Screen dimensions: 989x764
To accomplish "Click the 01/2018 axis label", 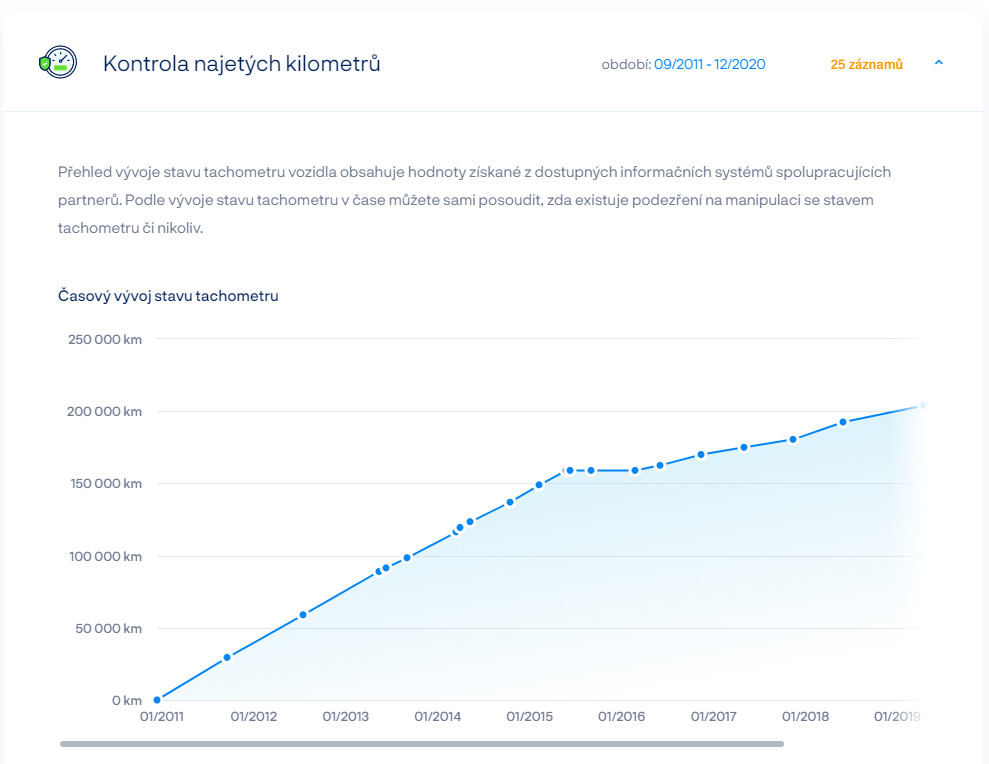I will [805, 717].
